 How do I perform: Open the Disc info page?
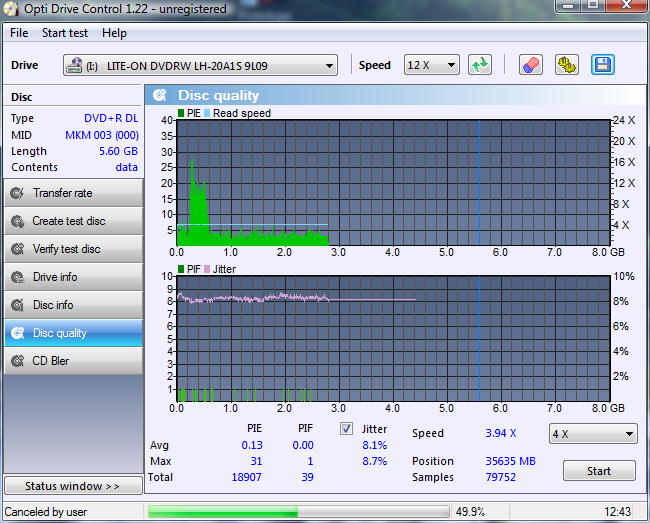(x=73, y=305)
